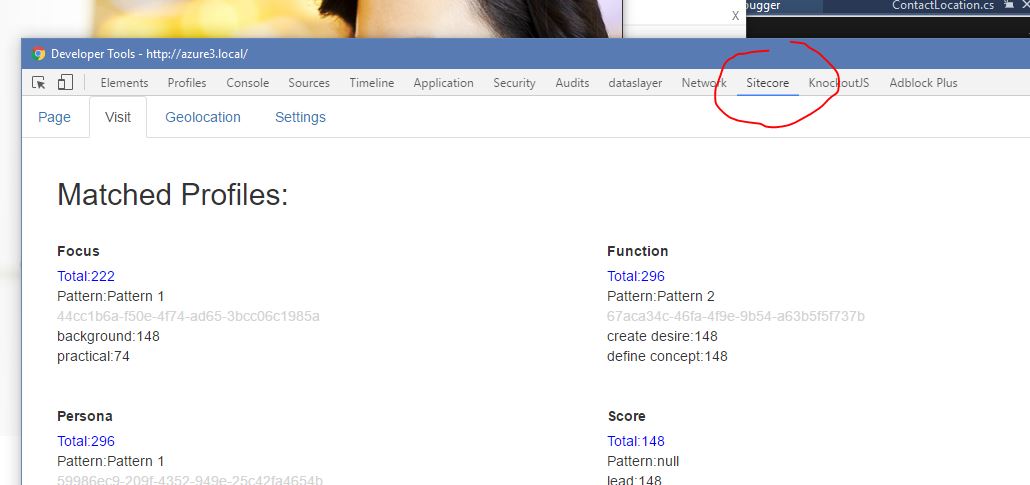
Task: Click the Chrome logo in DevTools title bar
Action: (38, 54)
